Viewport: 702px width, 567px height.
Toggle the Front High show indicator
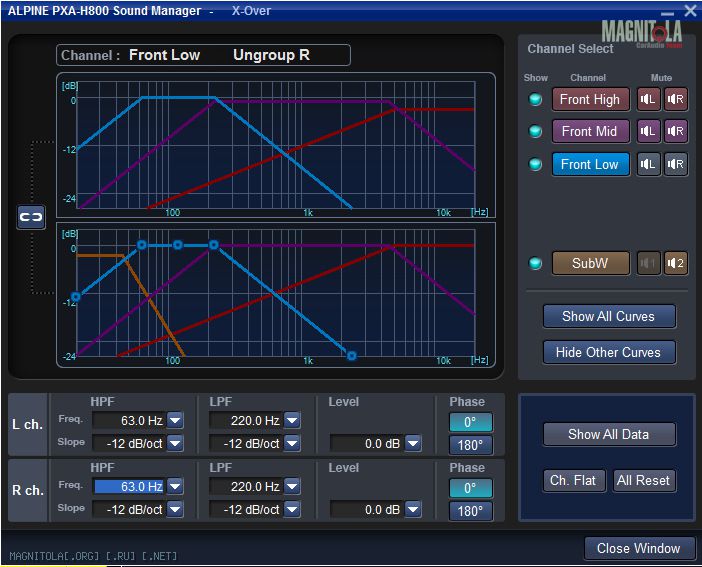pyautogui.click(x=535, y=99)
